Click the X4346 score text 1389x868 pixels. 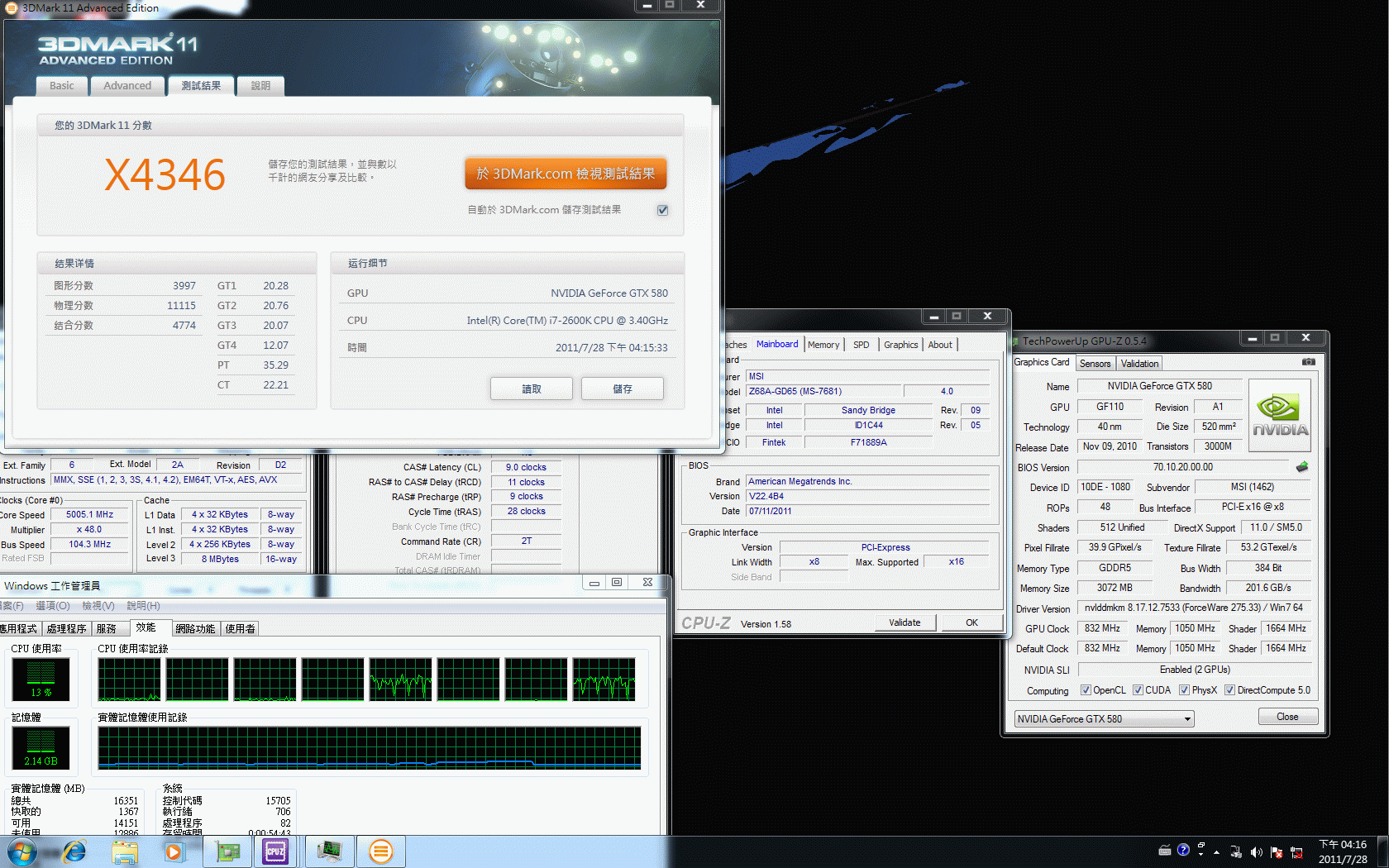165,174
